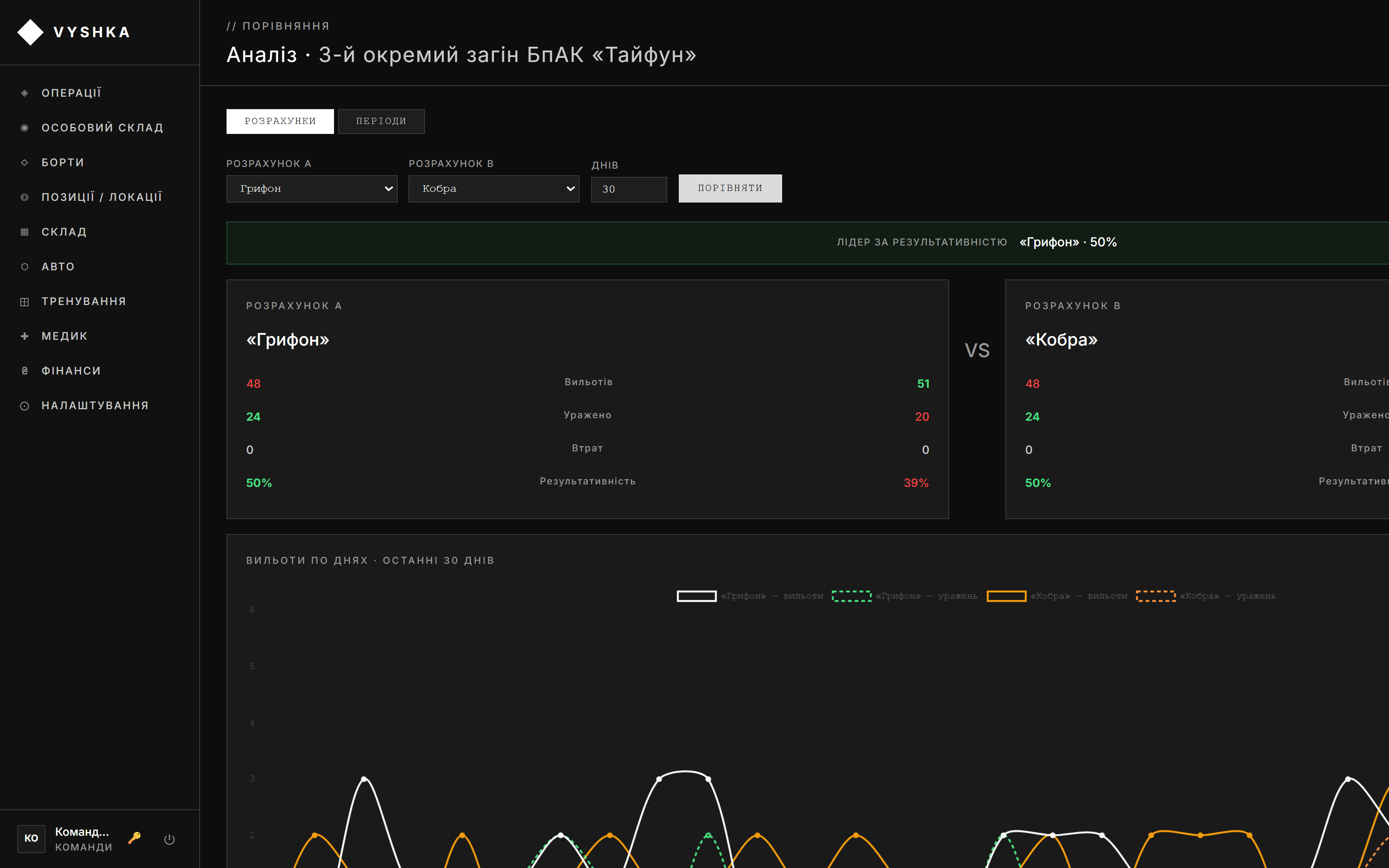This screenshot has height=868, width=1389.
Task: Toggle the «Кобра» — вильоти legend swatch
Action: pos(1006,596)
